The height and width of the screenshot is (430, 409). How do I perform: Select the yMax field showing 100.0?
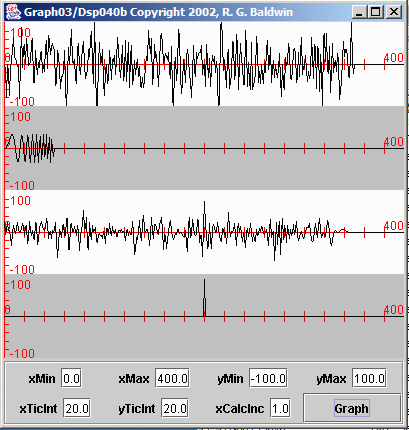click(369, 379)
